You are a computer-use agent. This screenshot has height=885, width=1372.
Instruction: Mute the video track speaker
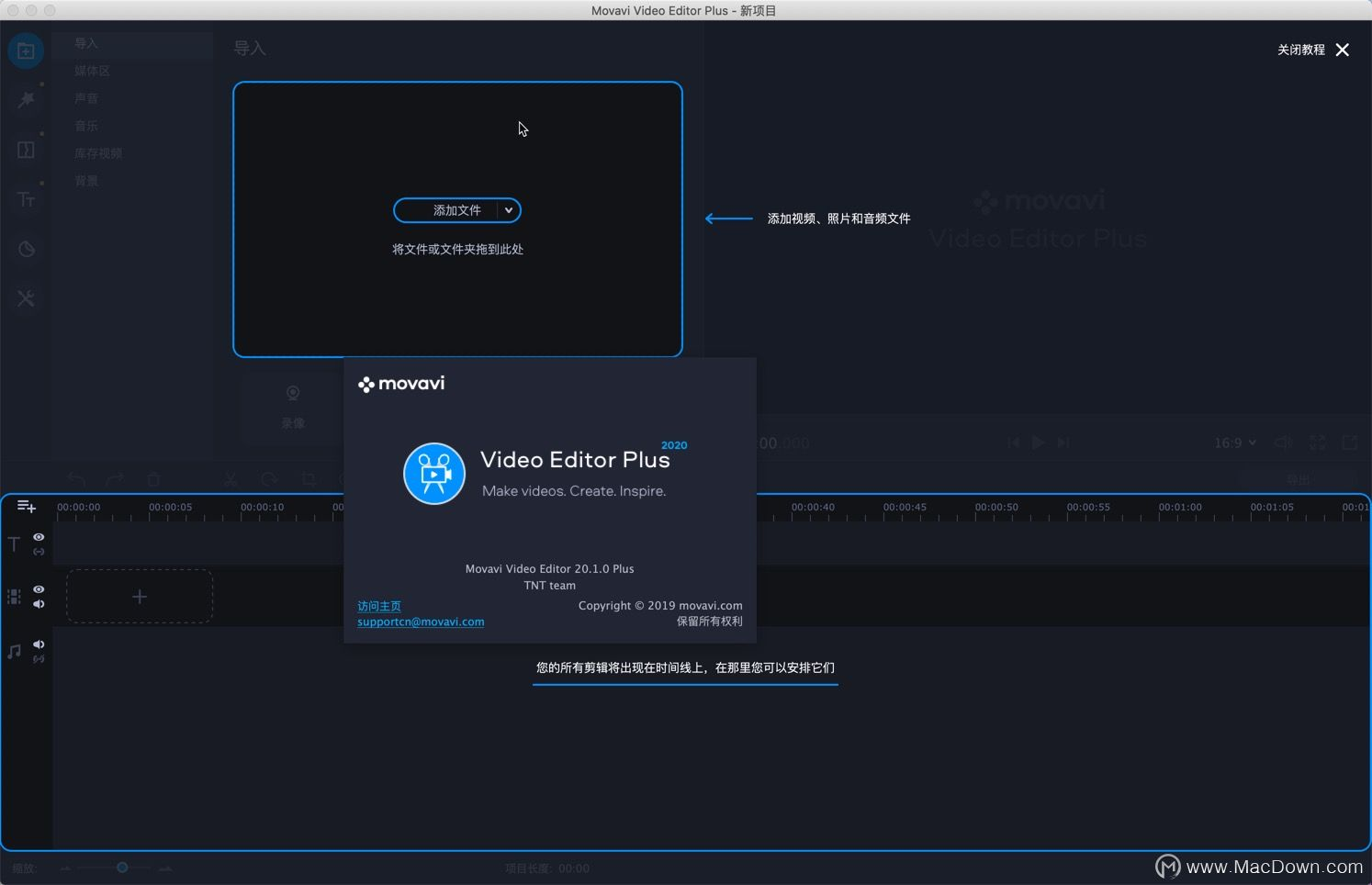[x=39, y=604]
